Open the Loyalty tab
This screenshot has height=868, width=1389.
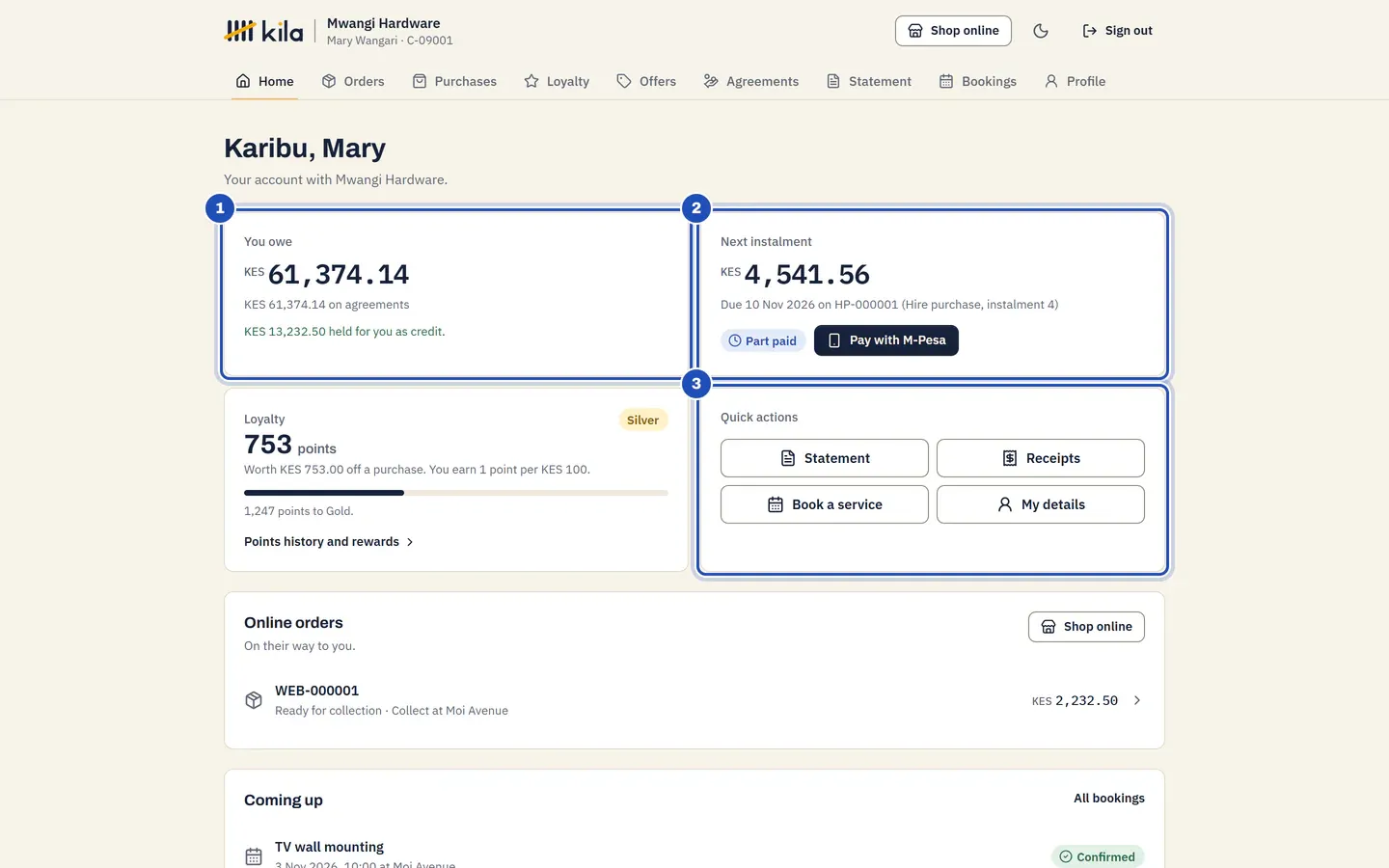pos(557,81)
